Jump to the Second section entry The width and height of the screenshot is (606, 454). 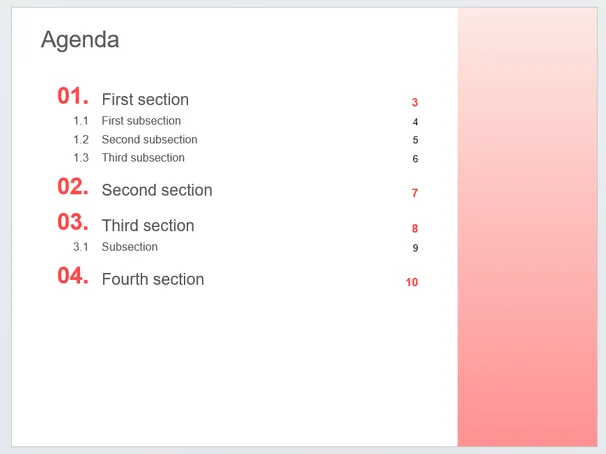point(157,190)
